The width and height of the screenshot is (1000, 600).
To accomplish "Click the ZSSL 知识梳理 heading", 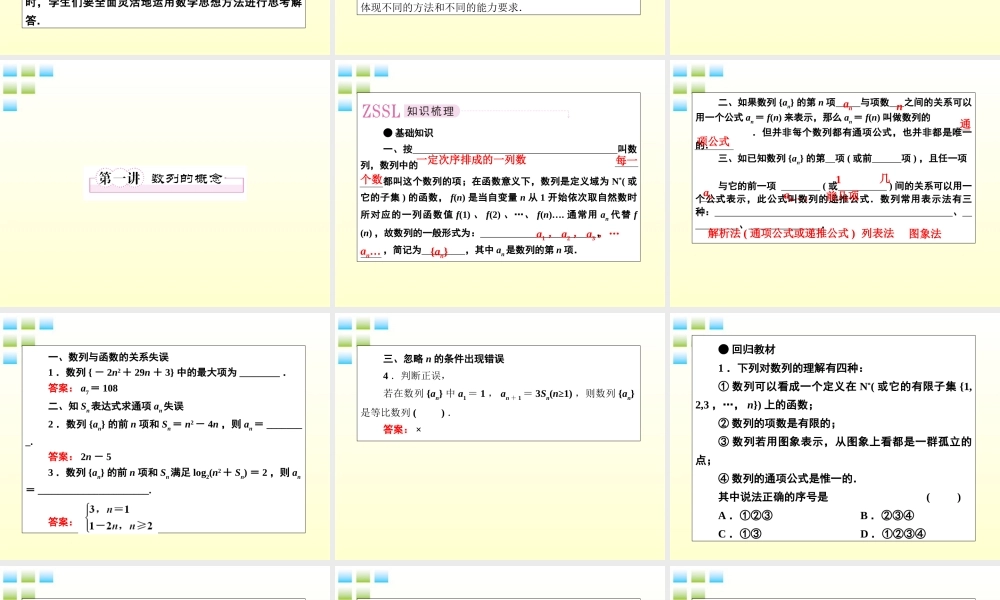I will click(409, 111).
